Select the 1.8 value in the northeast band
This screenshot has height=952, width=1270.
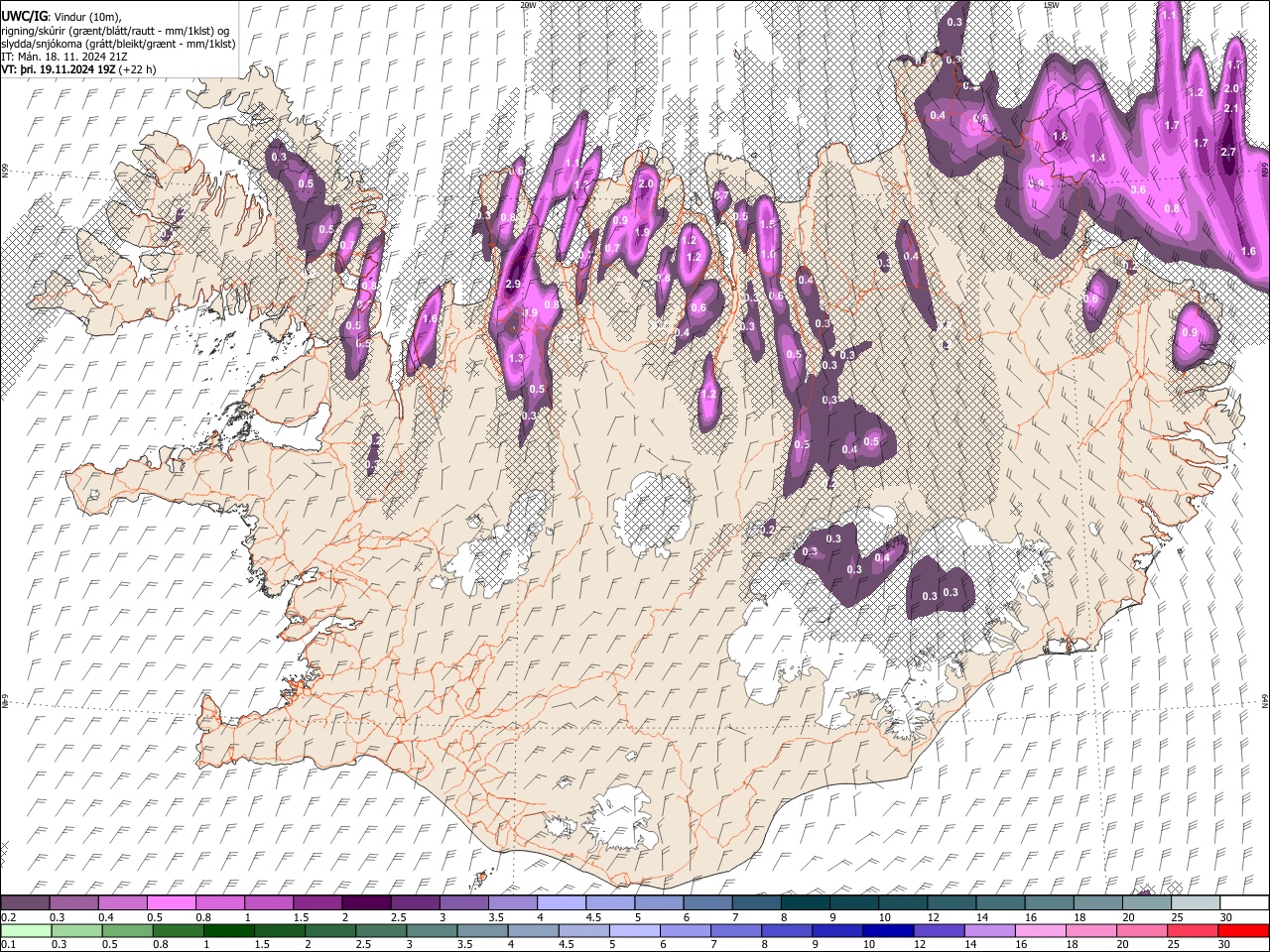tap(1060, 136)
